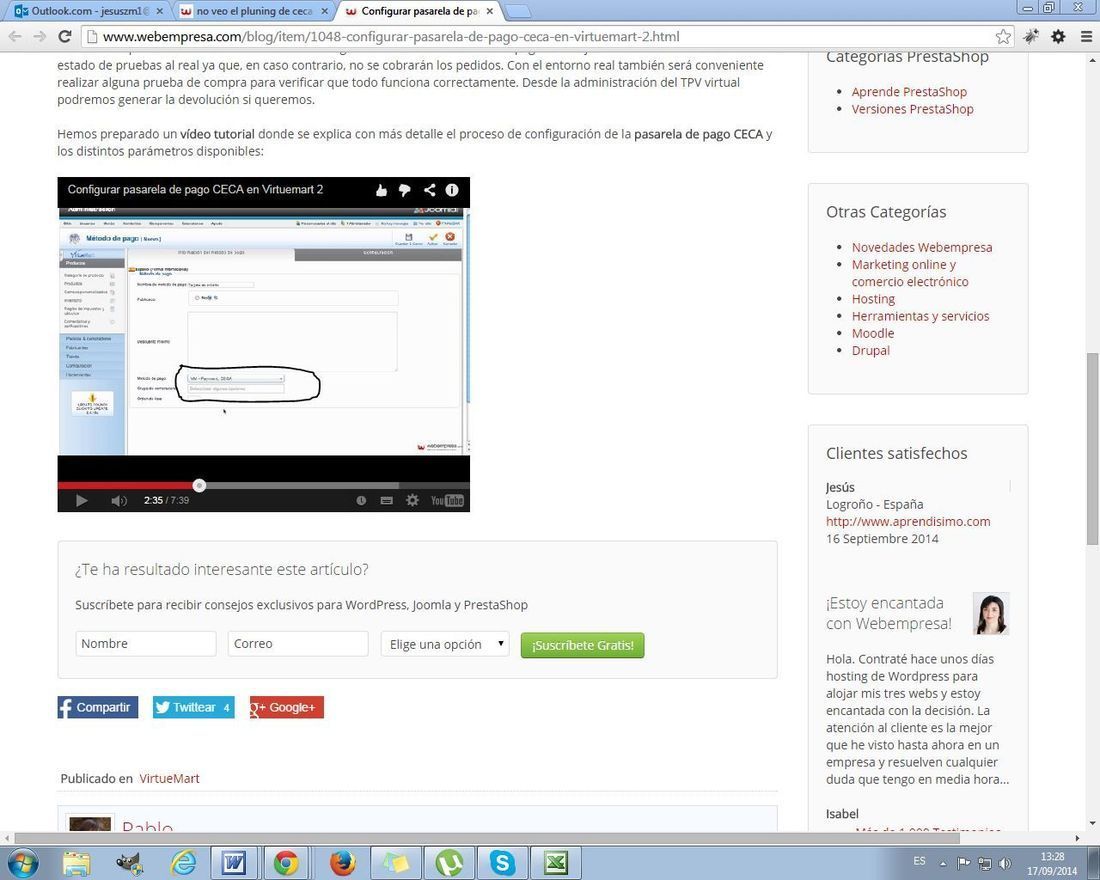Launch Internet Explorer from taskbar
Image resolution: width=1100 pixels, height=880 pixels.
(184, 863)
